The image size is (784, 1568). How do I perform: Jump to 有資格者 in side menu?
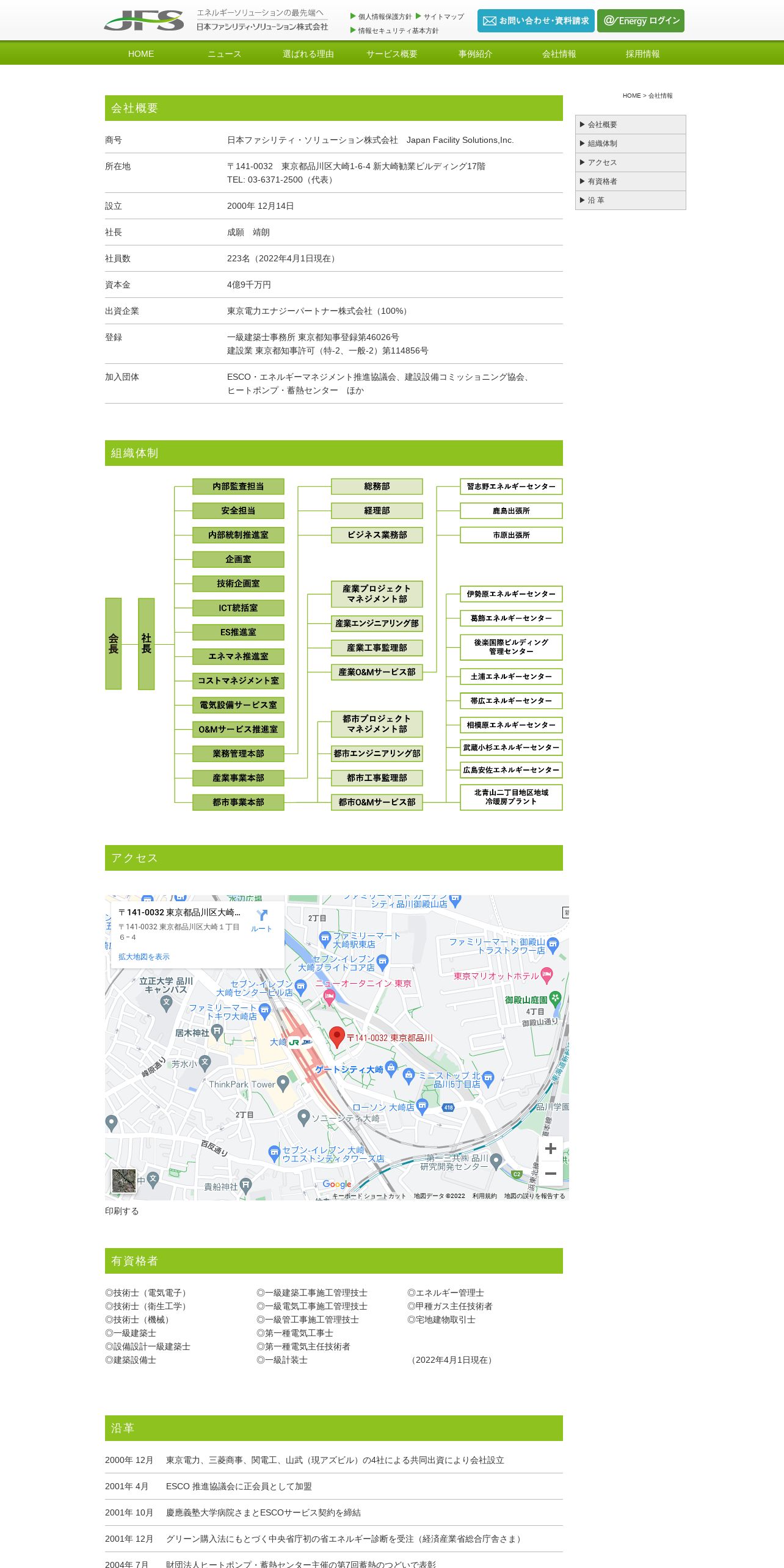[x=630, y=181]
